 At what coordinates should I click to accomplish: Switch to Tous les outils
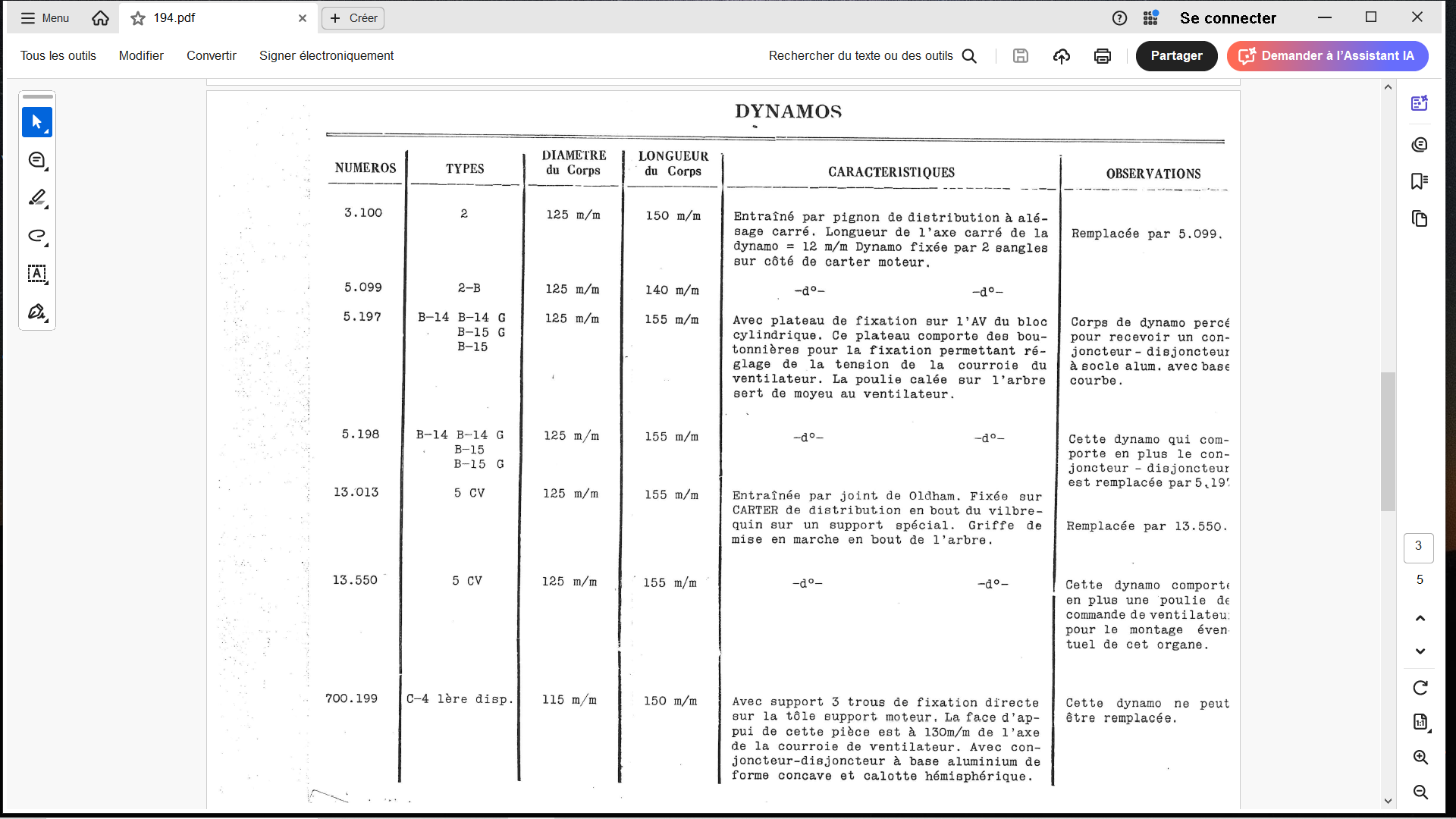[58, 56]
